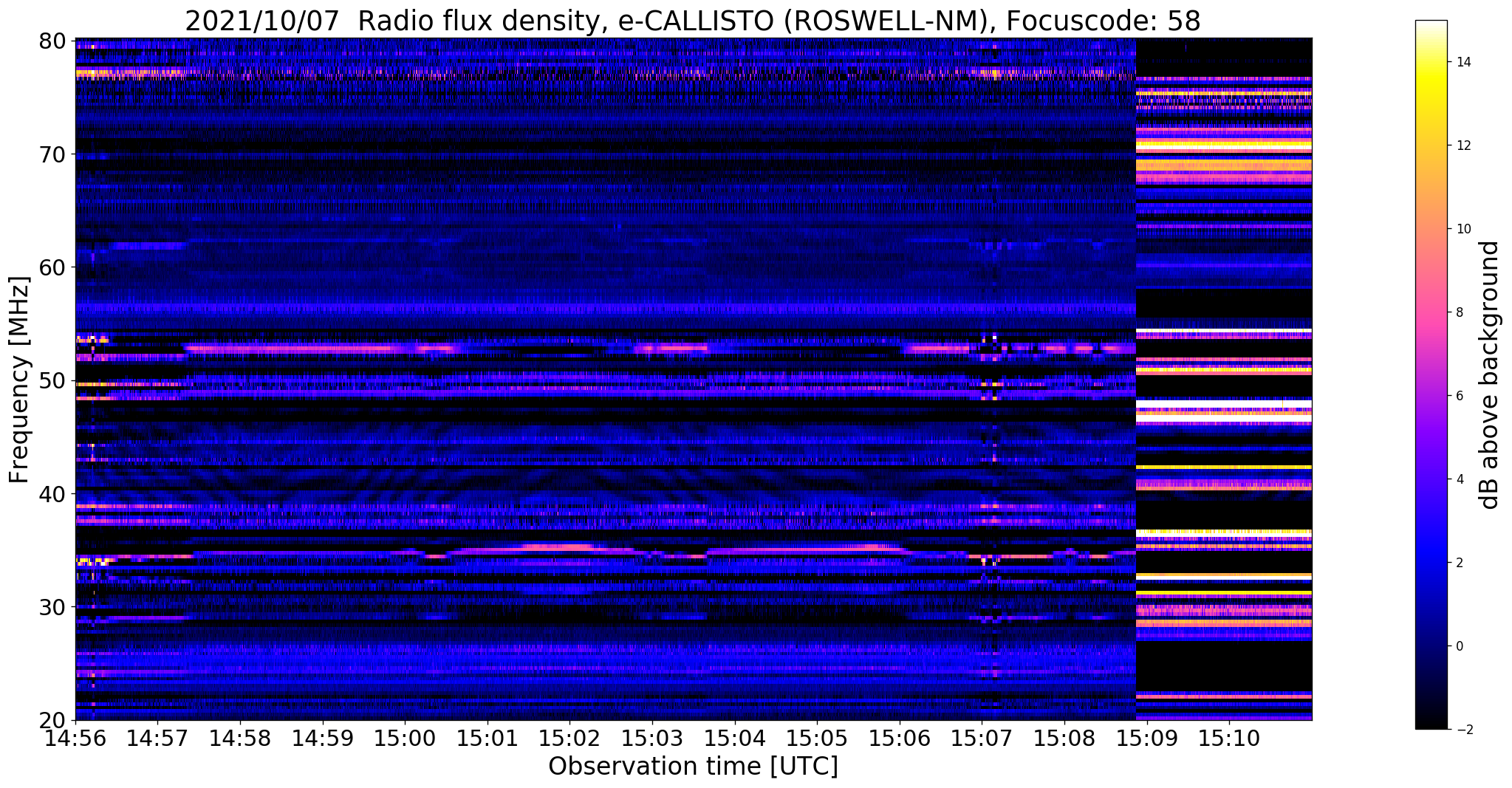Click the 15:00 time tick label
Viewport: 1512px width, 788px height.
coord(405,739)
